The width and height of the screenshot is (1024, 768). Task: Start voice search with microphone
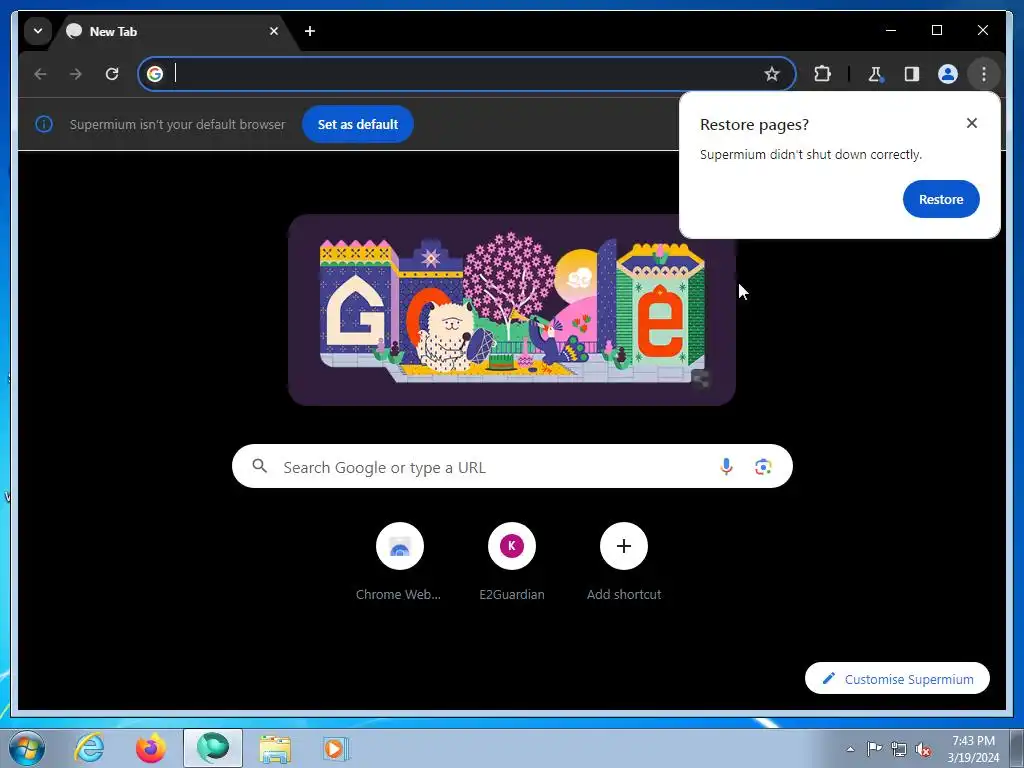click(726, 466)
